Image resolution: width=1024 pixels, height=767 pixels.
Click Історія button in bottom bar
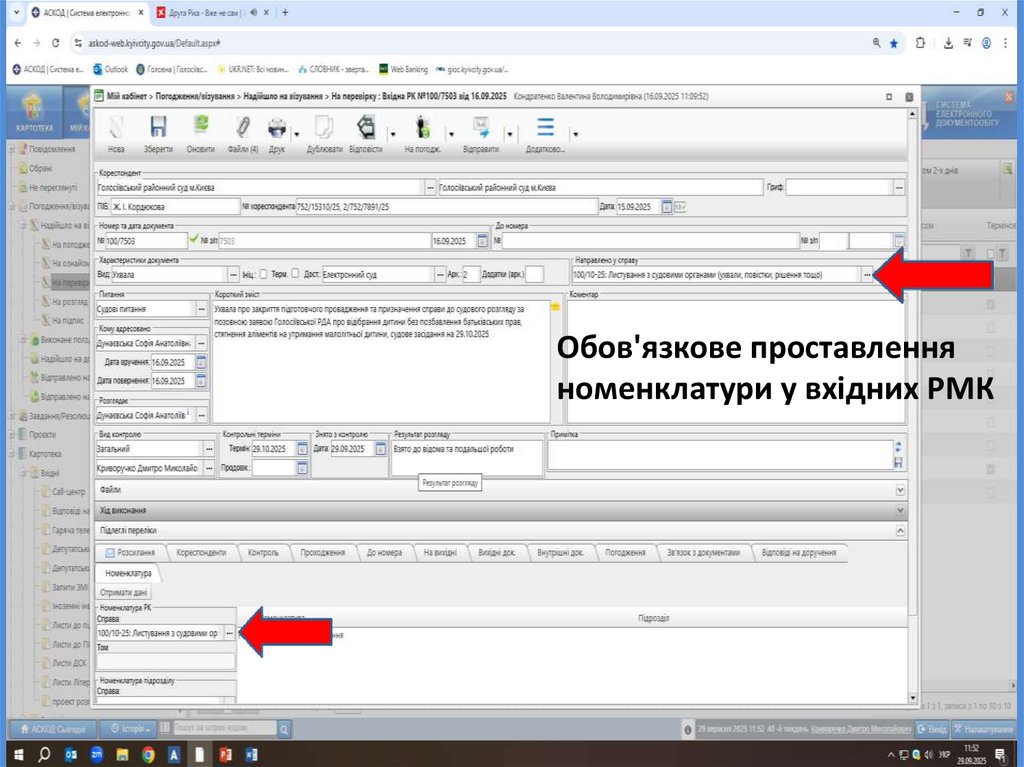pyautogui.click(x=130, y=728)
